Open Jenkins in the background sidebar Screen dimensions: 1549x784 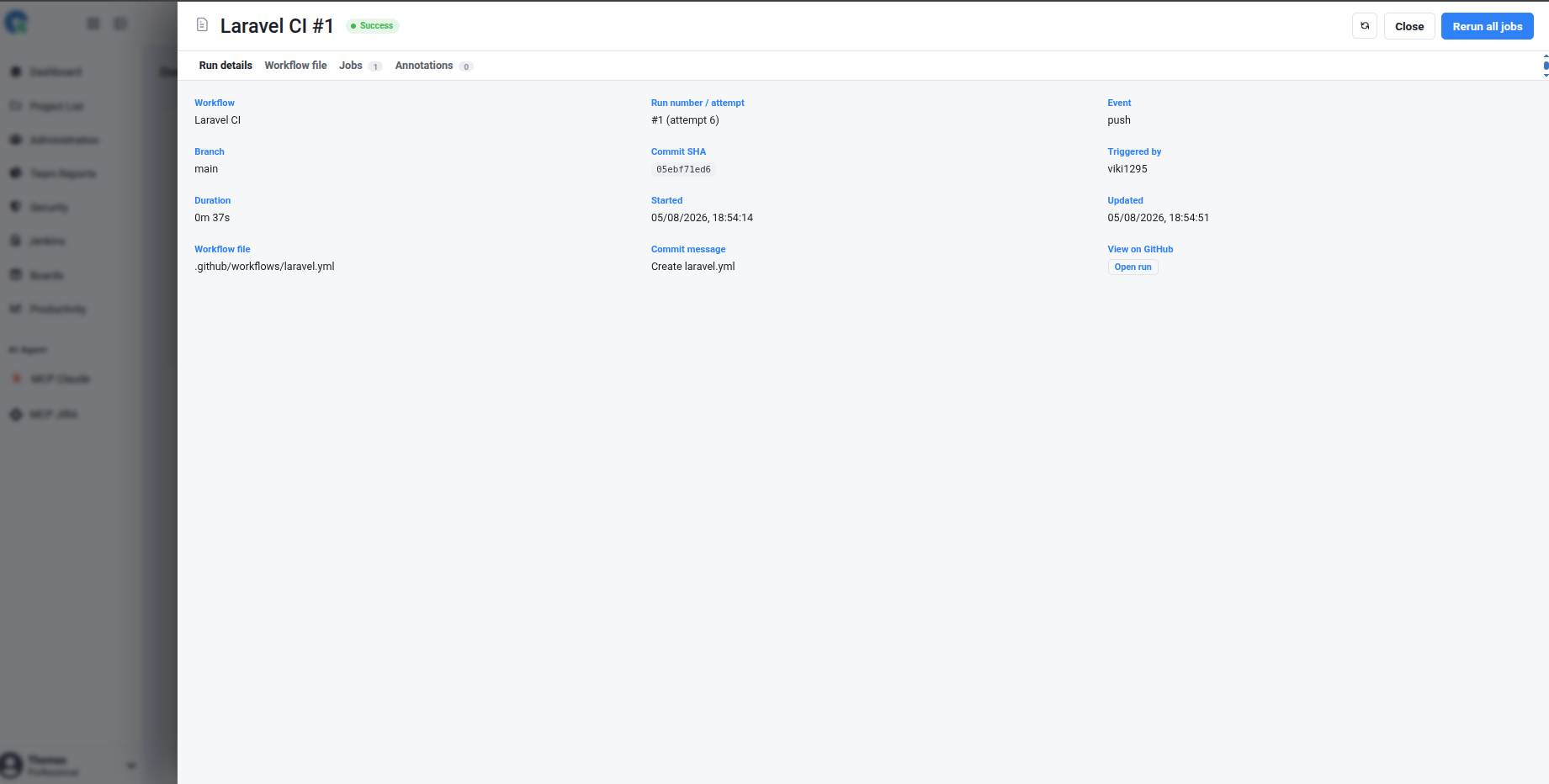click(x=47, y=241)
